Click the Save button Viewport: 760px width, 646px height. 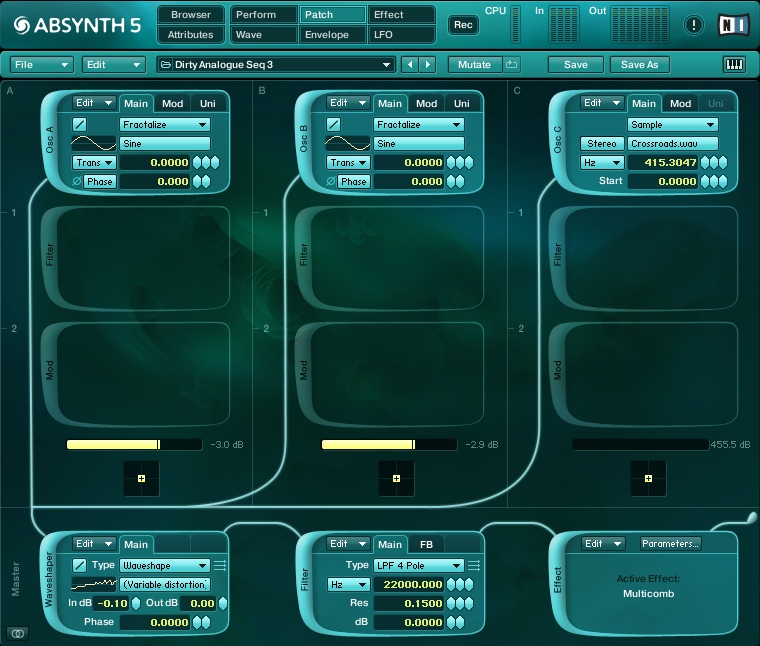(576, 64)
